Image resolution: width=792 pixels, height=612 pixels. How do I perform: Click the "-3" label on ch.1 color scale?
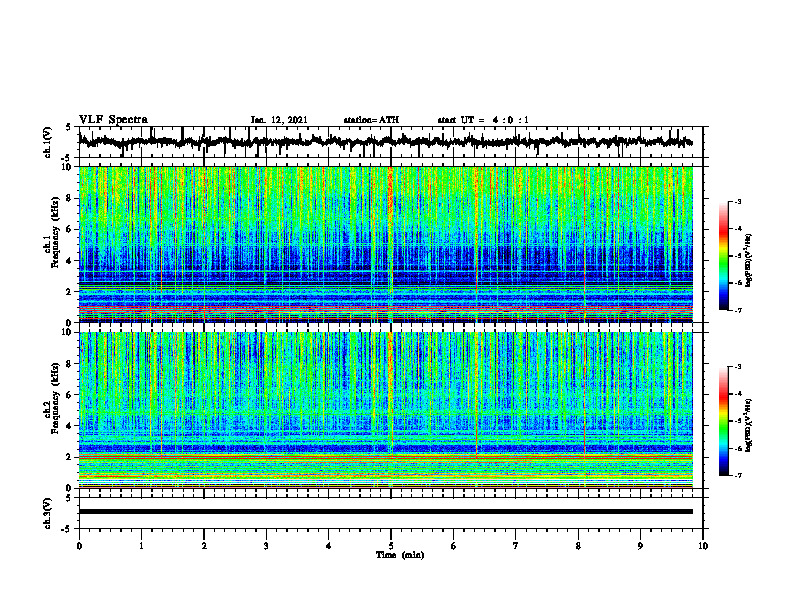tap(737, 201)
